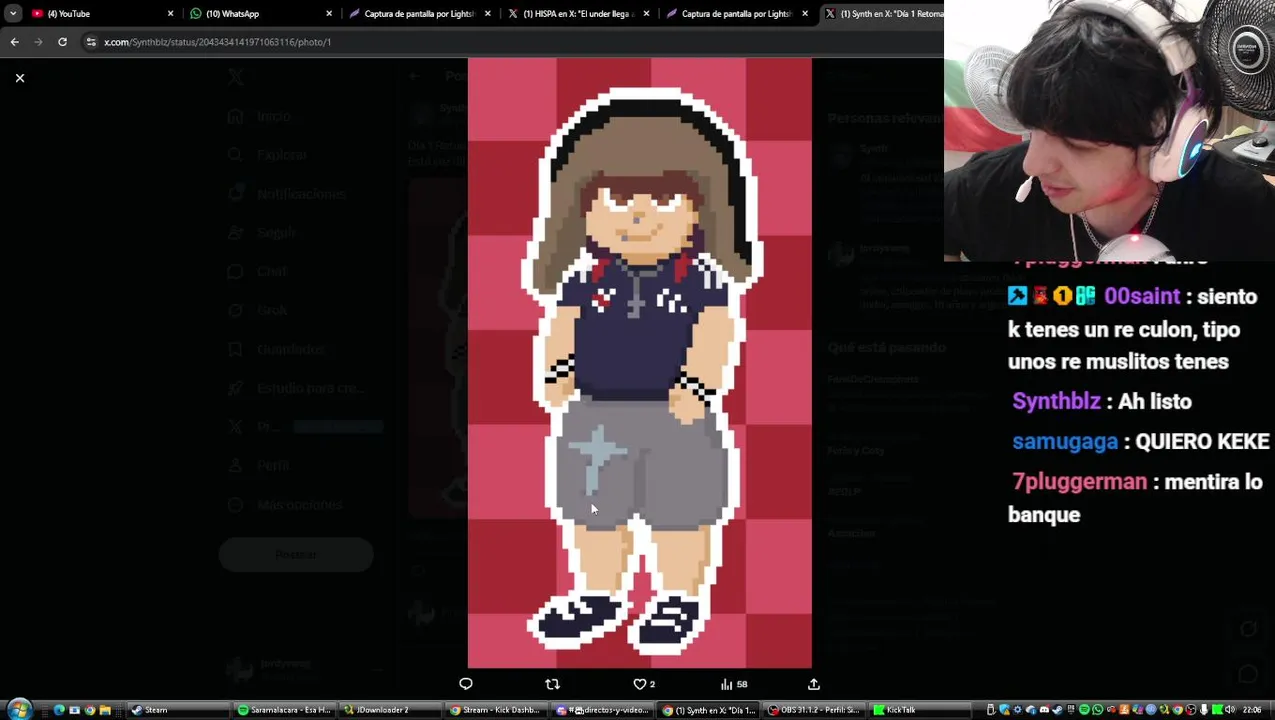
Task: Open the Discord directos-y-video taskbar button
Action: pyautogui.click(x=602, y=710)
